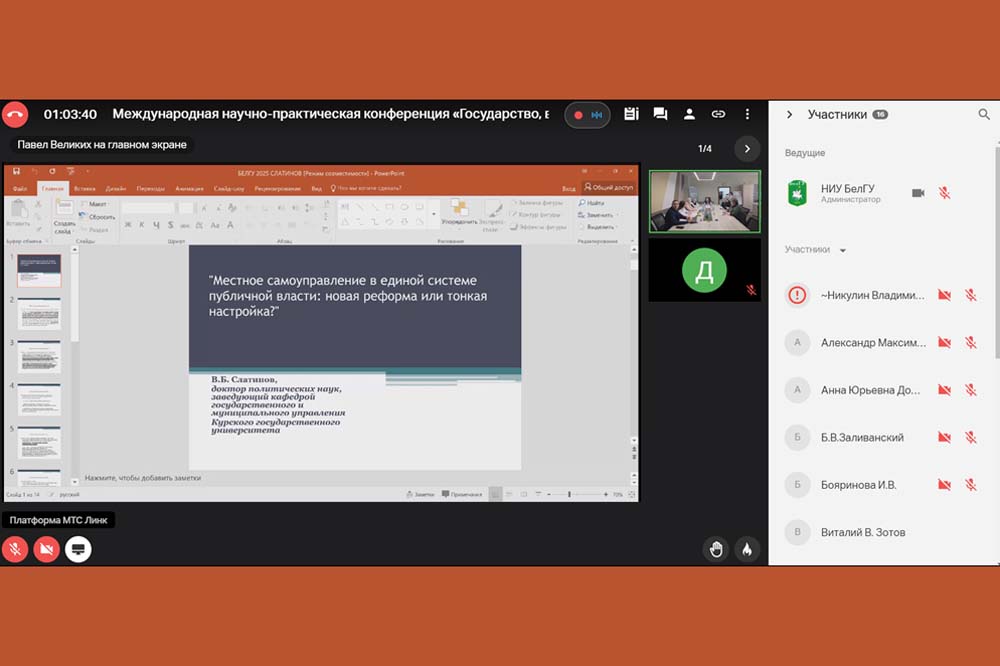Go to next video page arrow
The width and height of the screenshot is (1000, 666).
pos(747,149)
